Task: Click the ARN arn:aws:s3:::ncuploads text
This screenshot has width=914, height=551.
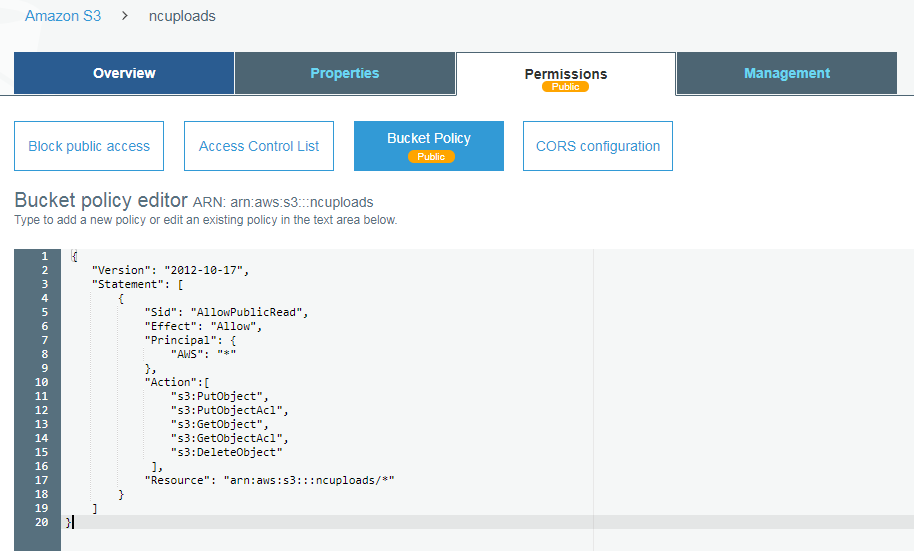Action: point(283,202)
